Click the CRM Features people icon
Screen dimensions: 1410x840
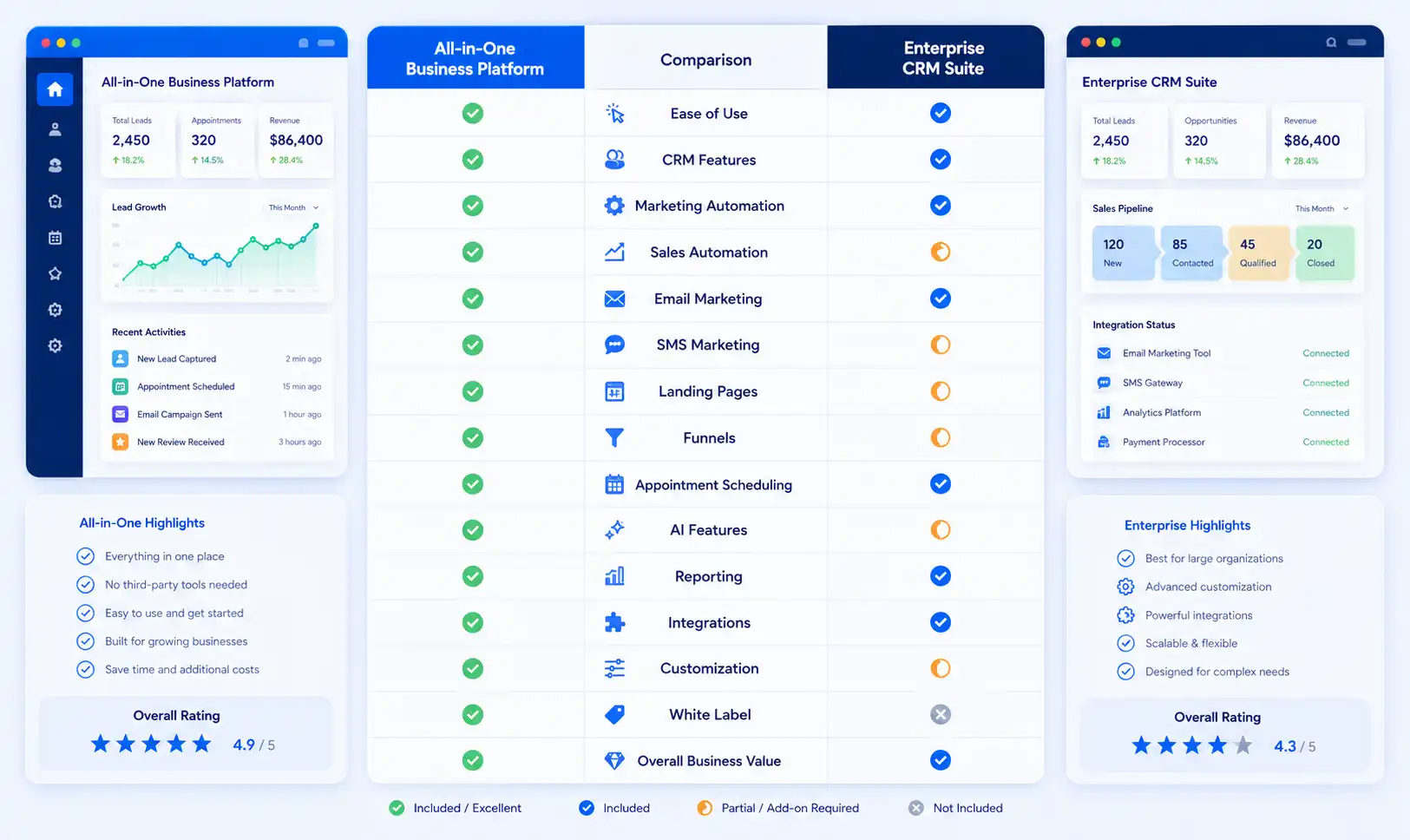pyautogui.click(x=614, y=160)
